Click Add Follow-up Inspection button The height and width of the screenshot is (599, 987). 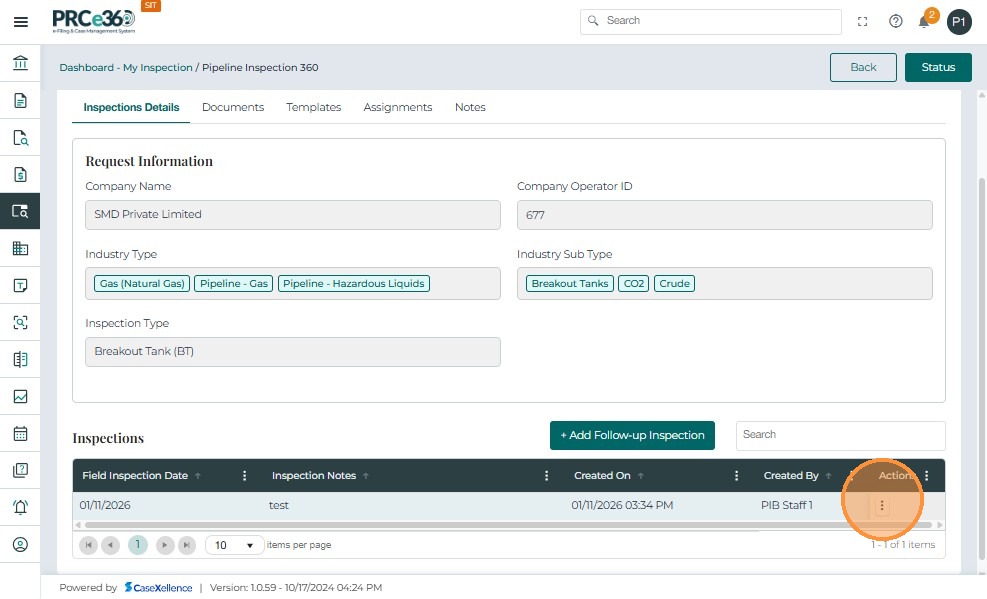pyautogui.click(x=632, y=435)
